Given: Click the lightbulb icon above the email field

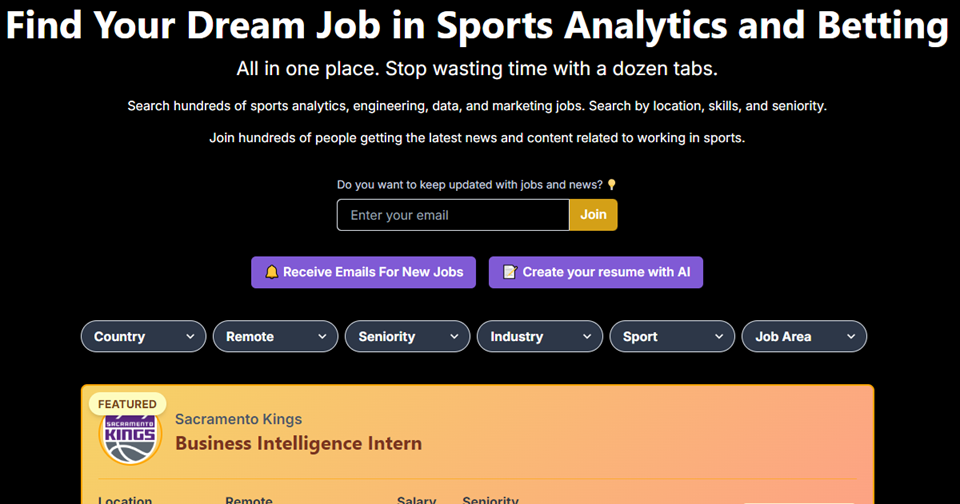Looking at the screenshot, I should [612, 185].
